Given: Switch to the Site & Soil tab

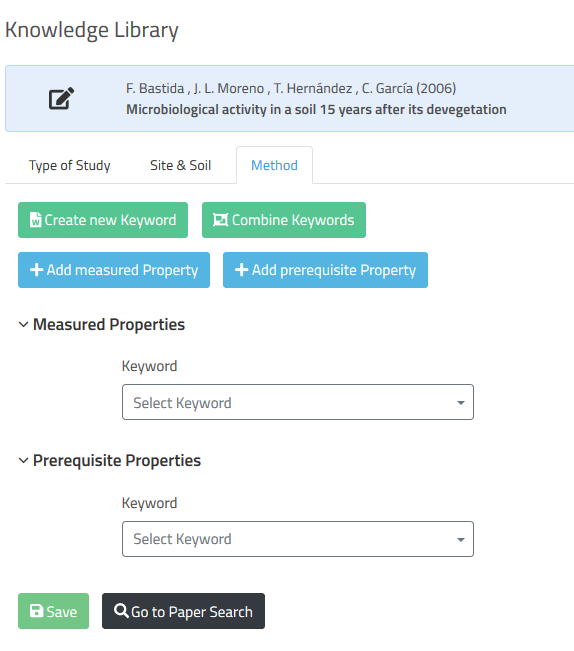Looking at the screenshot, I should [181, 165].
